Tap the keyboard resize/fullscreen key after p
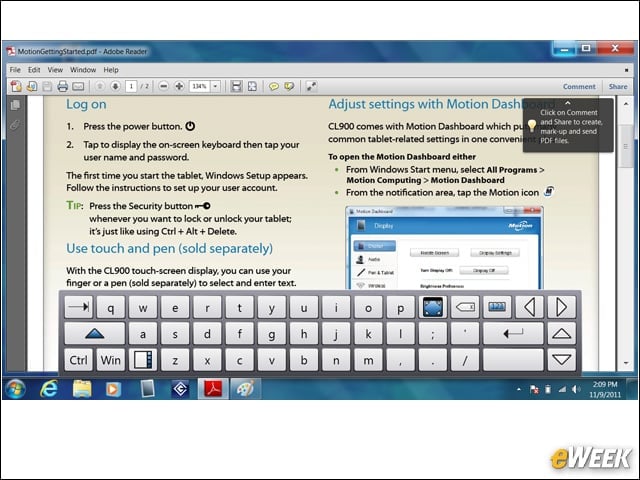The image size is (640, 480). [x=433, y=307]
